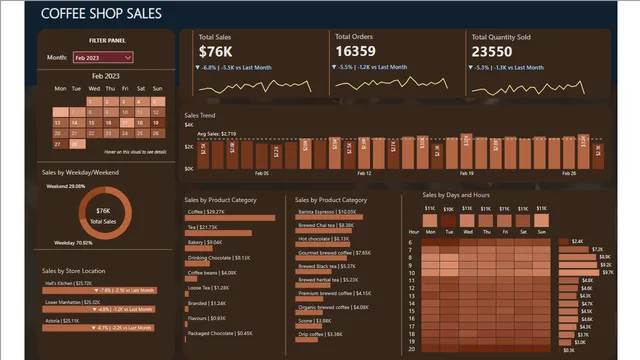Click the Feb 26 axis label
This screenshot has height=360, width=640.
tap(569, 173)
